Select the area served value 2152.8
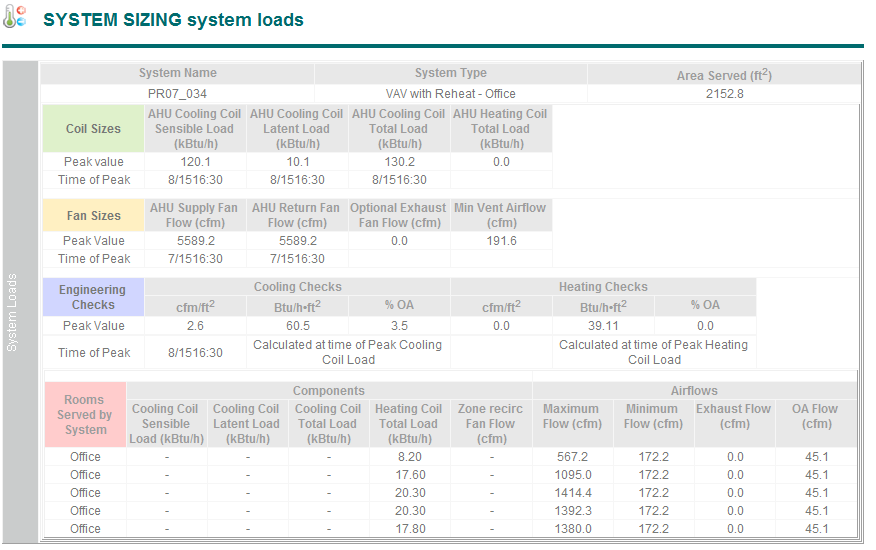The image size is (876, 550). coord(723,94)
